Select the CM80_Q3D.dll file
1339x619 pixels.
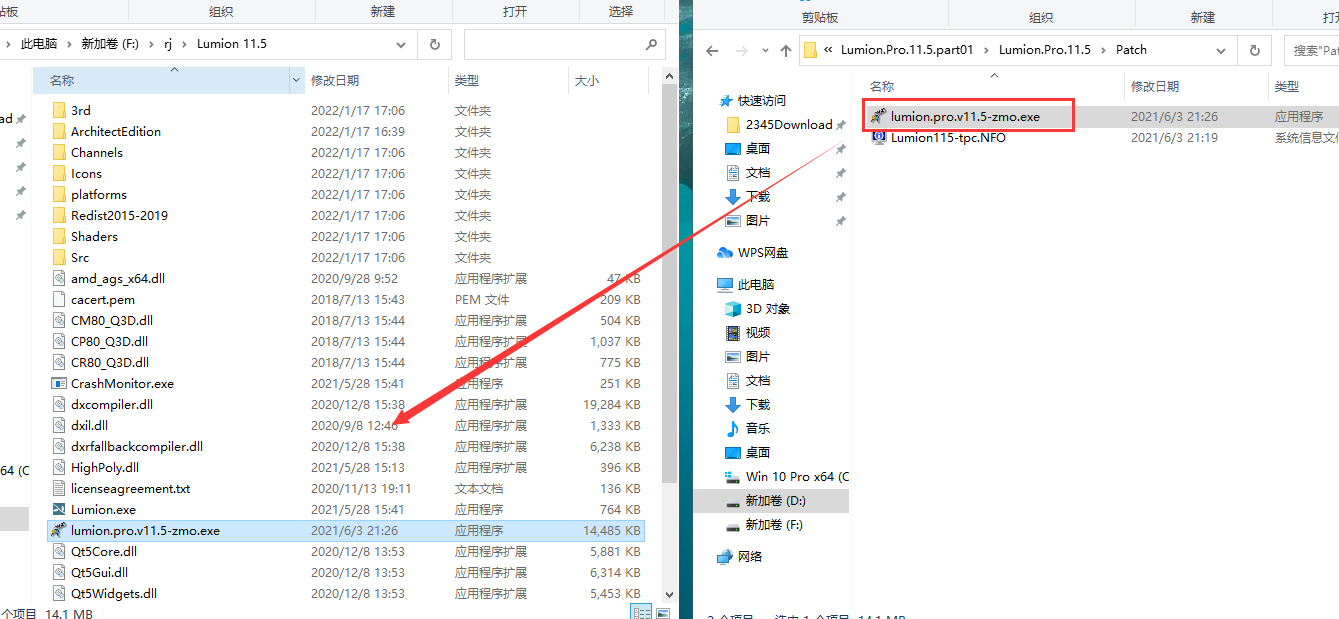[112, 320]
